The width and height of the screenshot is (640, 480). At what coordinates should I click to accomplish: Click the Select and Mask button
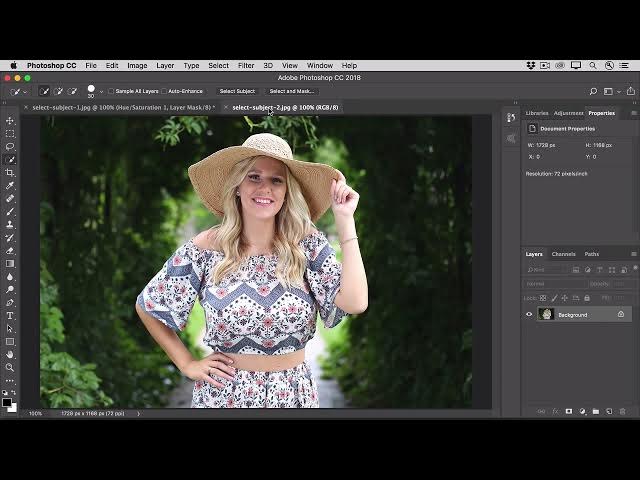(291, 91)
